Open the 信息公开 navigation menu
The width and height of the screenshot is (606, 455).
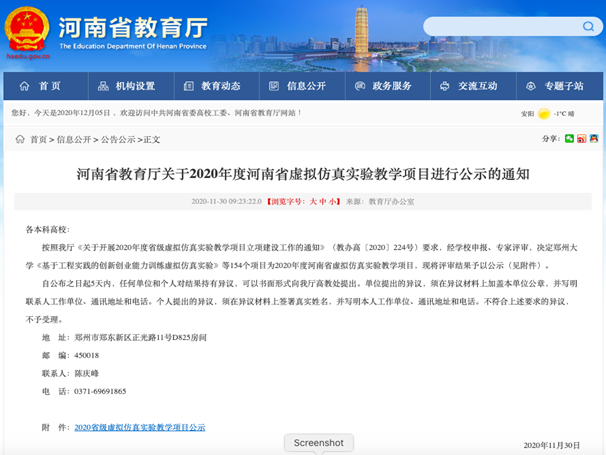tap(299, 86)
